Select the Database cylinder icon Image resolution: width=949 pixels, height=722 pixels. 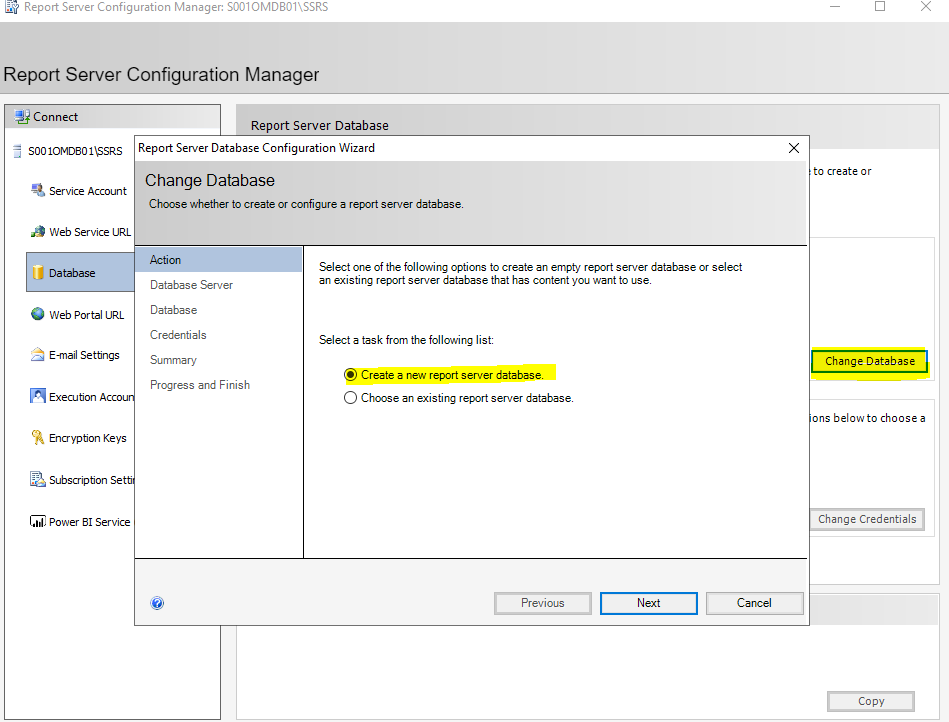click(x=38, y=272)
